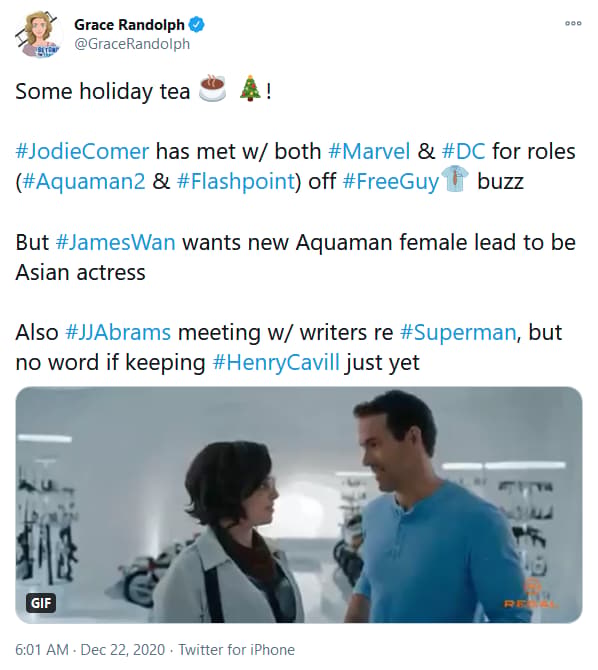Click the blue shirt emoji after FreeGuy
This screenshot has width=598, height=670.
(x=454, y=179)
